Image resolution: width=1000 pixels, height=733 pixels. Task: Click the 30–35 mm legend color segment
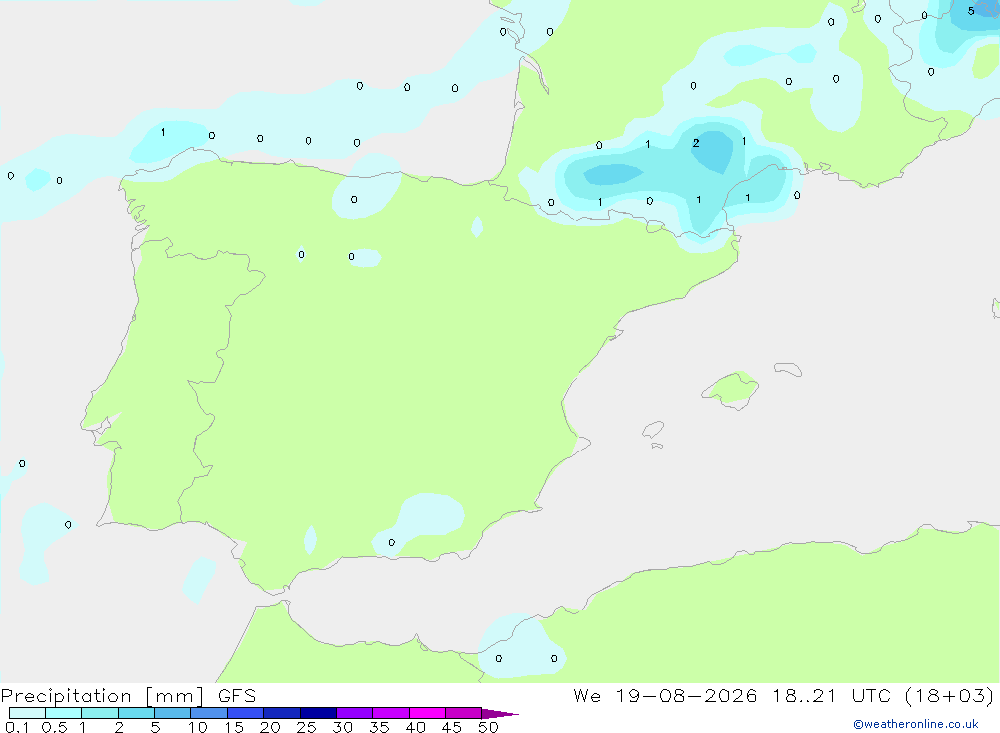[x=354, y=713]
